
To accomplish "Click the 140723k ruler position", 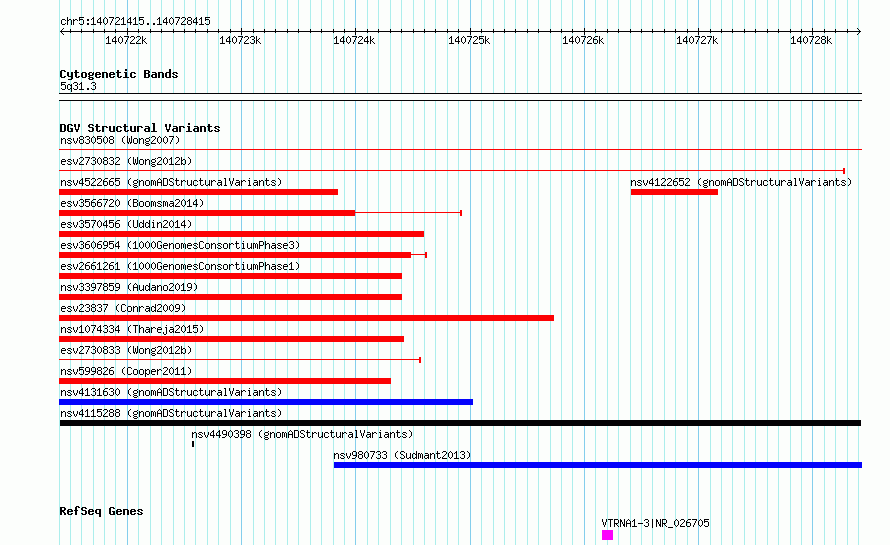I will coord(240,40).
